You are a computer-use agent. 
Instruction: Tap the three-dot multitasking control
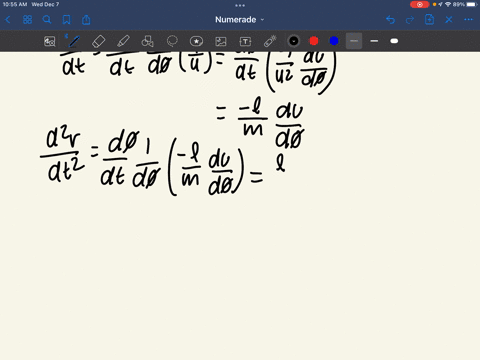coord(240,5)
